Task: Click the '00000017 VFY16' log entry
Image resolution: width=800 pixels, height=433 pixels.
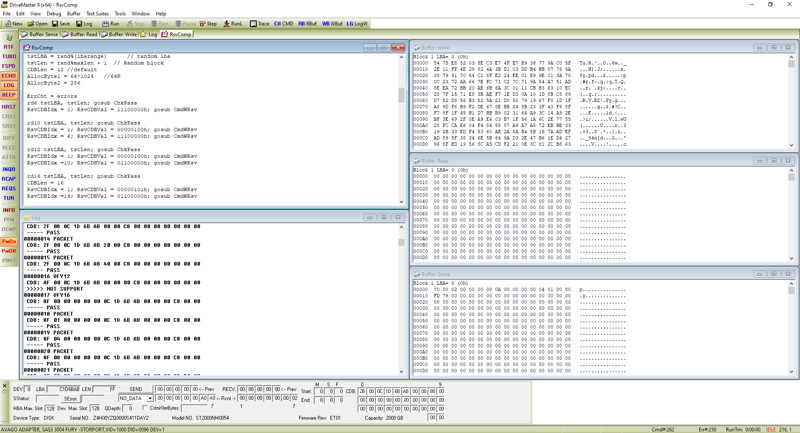Action: [47, 295]
